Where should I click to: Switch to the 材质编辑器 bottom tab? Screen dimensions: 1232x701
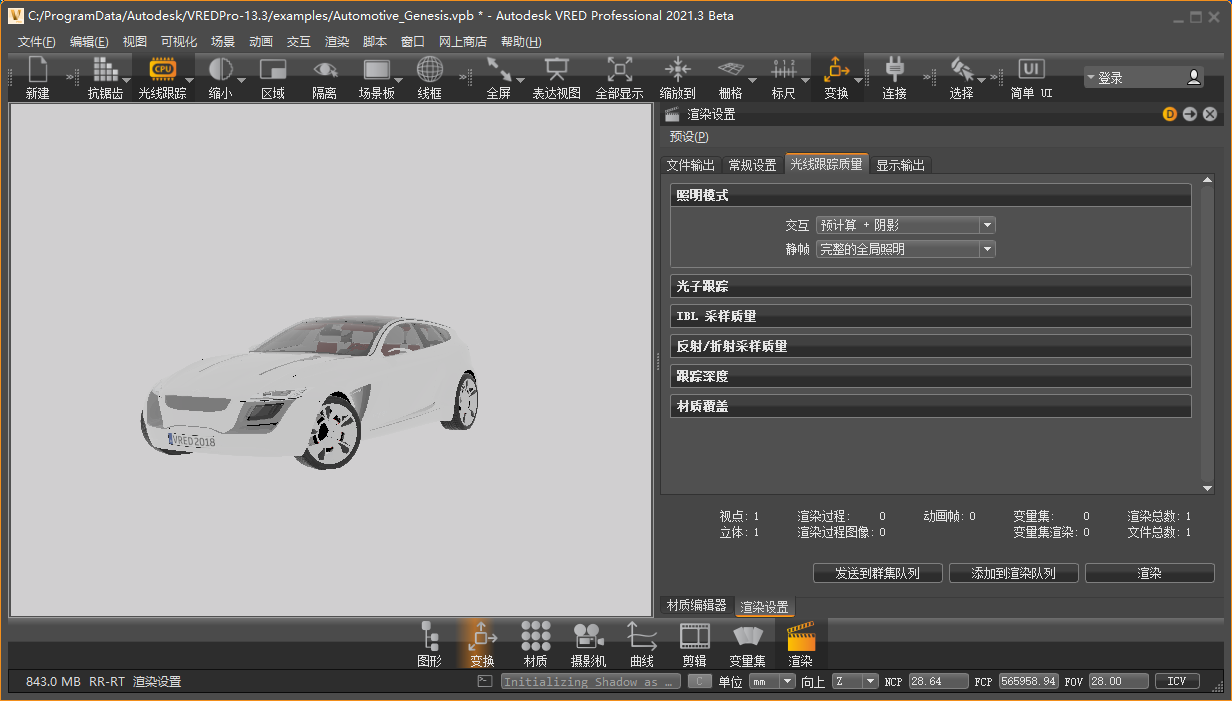(x=696, y=606)
